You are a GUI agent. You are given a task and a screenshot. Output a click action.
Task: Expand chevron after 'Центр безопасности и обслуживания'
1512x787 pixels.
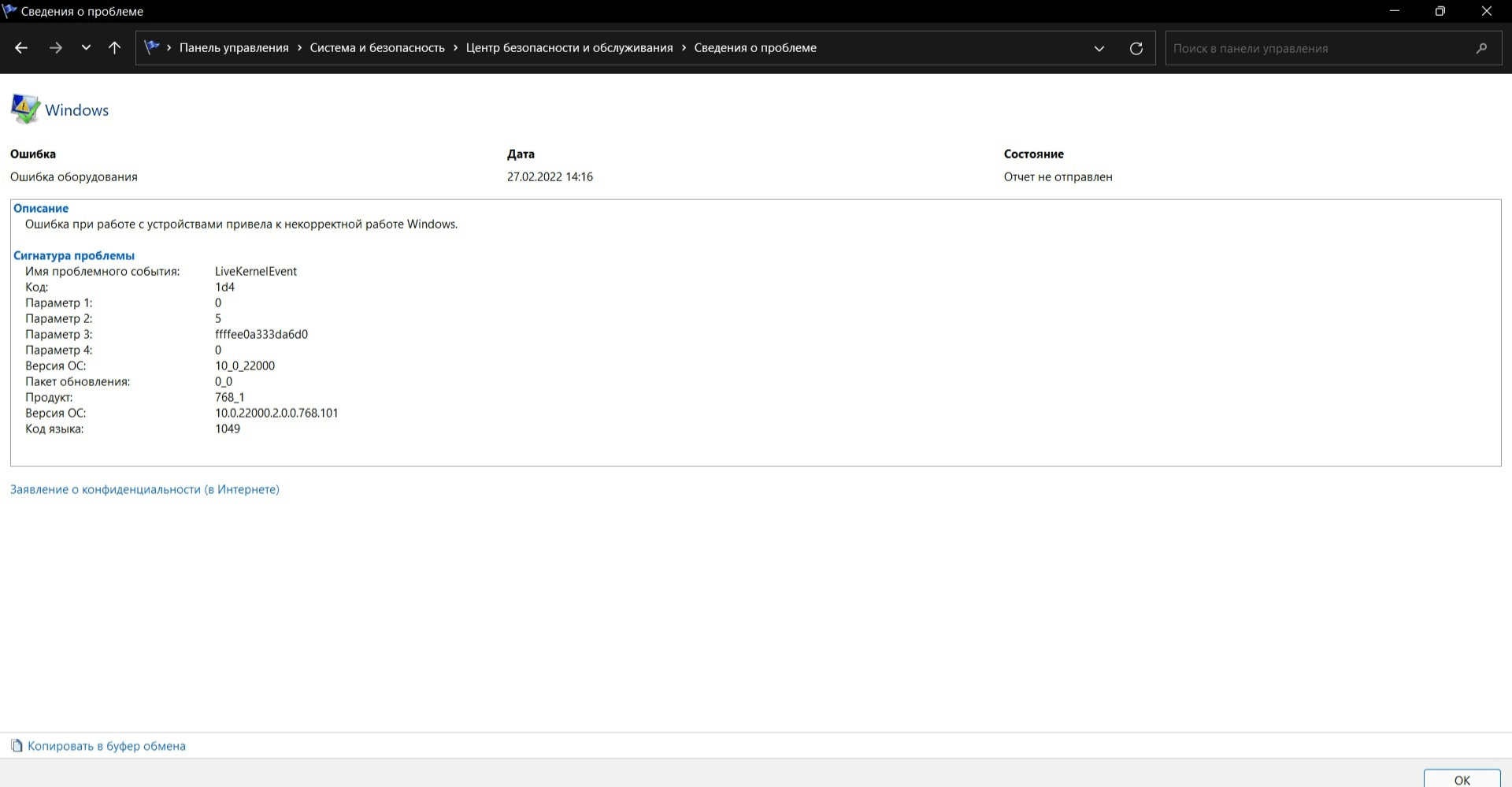point(684,48)
